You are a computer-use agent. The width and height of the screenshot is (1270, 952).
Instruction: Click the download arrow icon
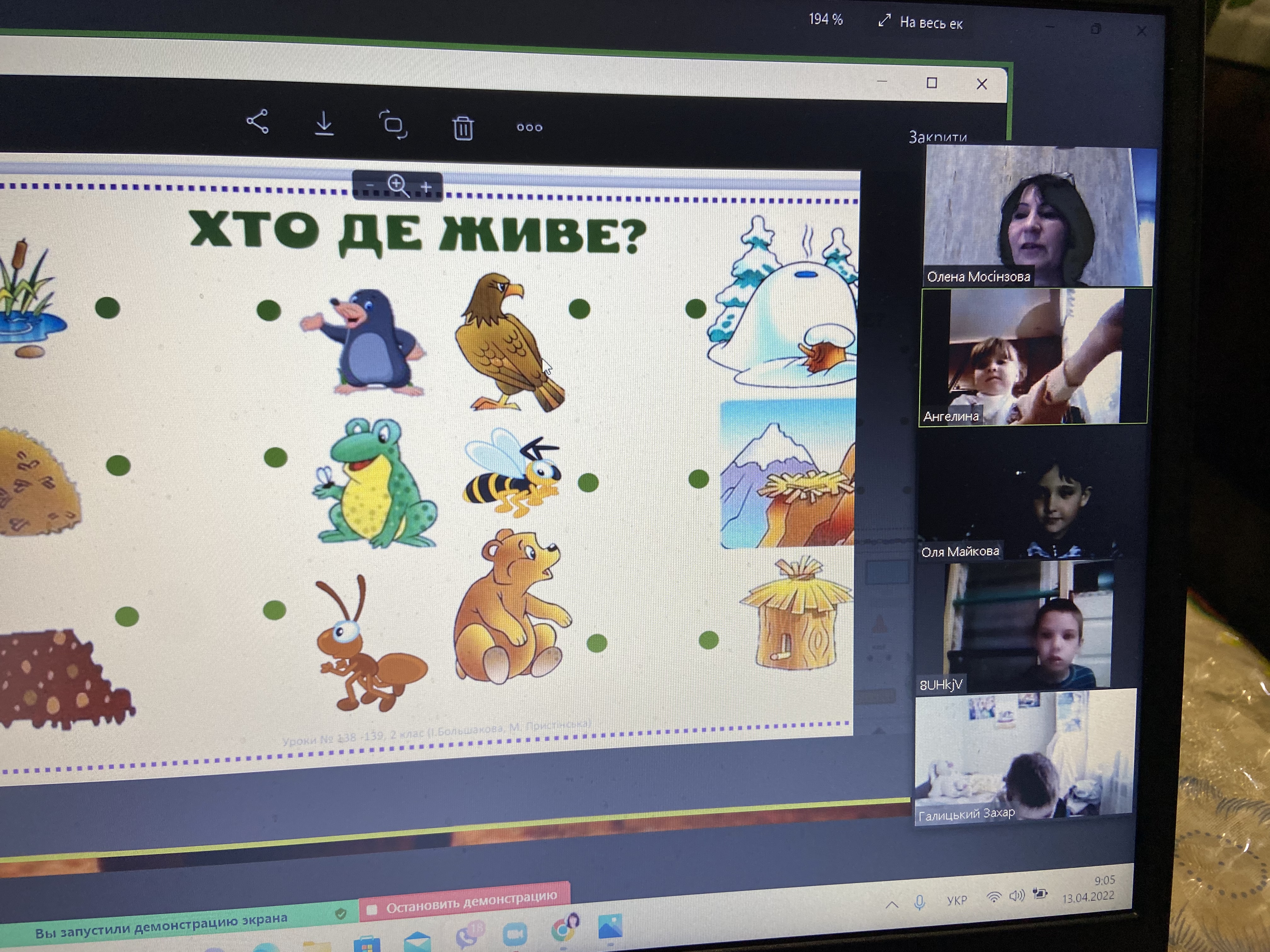[x=324, y=123]
